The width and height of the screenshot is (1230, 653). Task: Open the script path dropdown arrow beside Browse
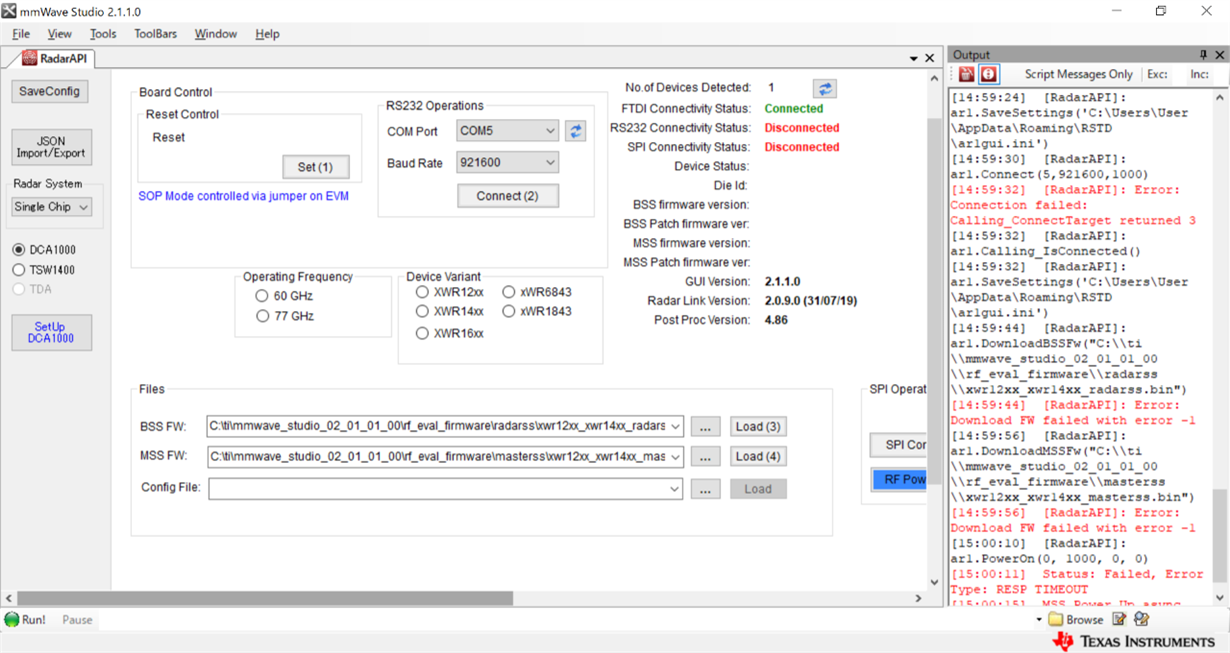click(x=1039, y=620)
